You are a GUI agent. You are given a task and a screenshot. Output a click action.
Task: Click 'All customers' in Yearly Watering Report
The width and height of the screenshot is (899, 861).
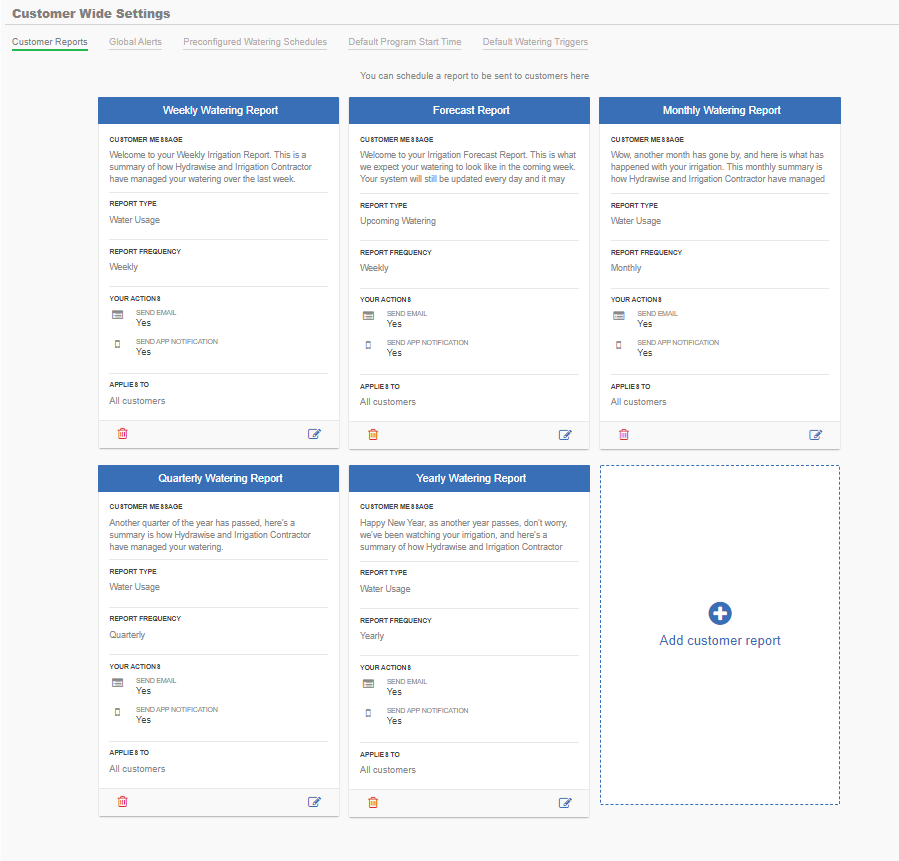388,770
